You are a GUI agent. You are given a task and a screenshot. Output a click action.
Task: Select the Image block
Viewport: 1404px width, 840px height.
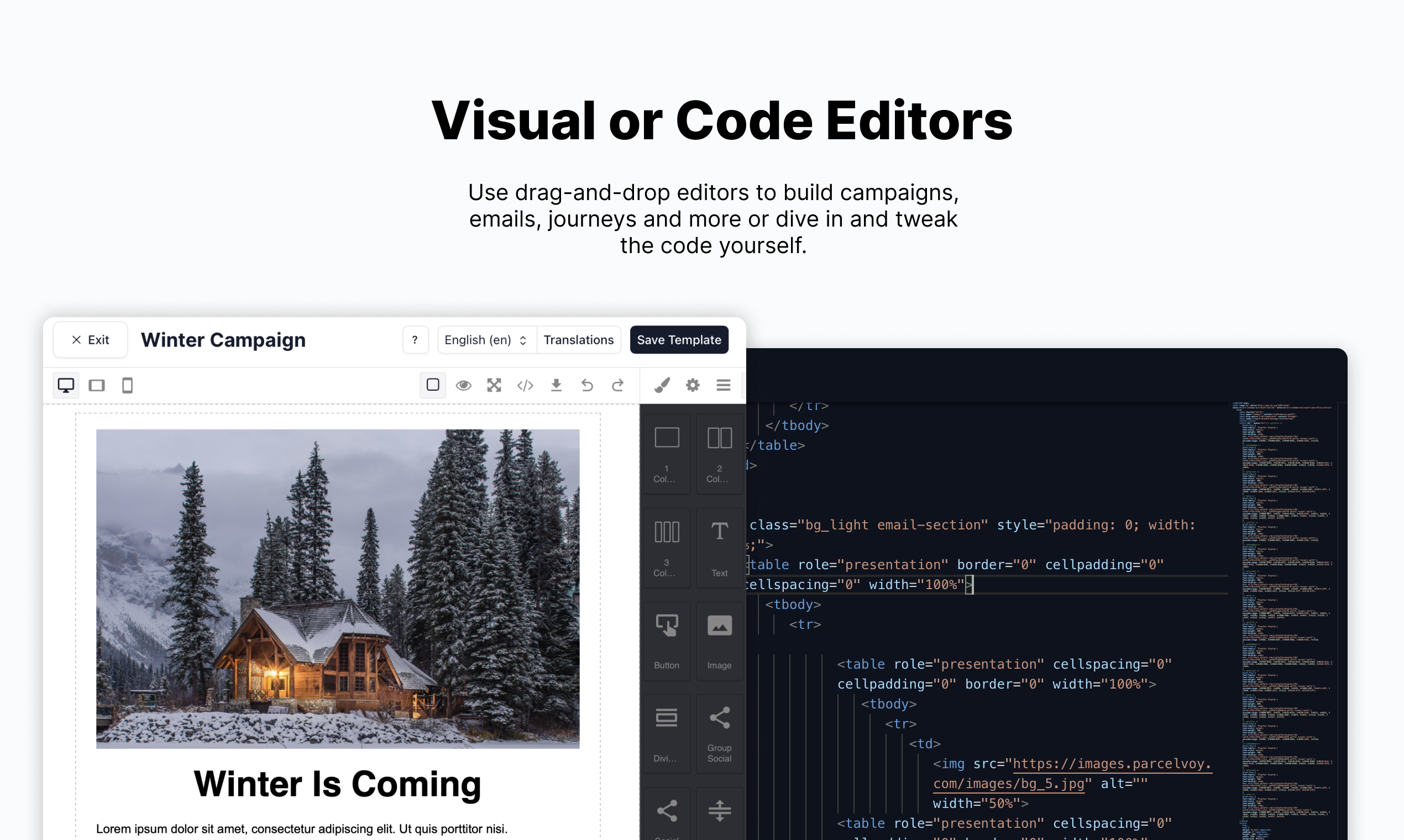720,641
